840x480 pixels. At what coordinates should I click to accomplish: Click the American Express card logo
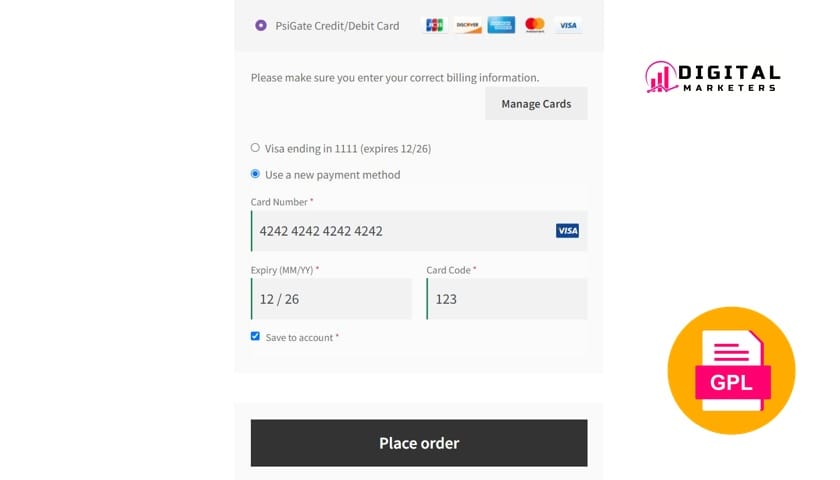coord(501,25)
